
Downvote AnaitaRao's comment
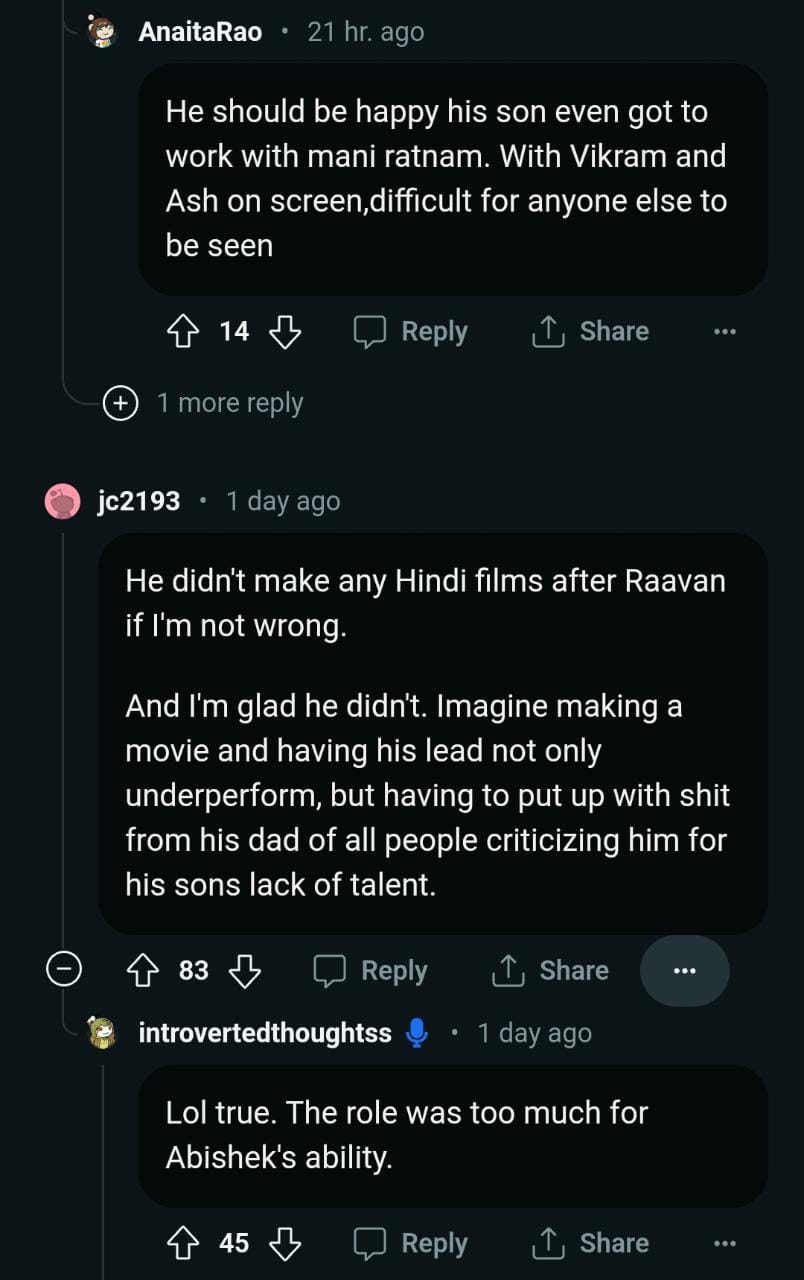pos(285,331)
